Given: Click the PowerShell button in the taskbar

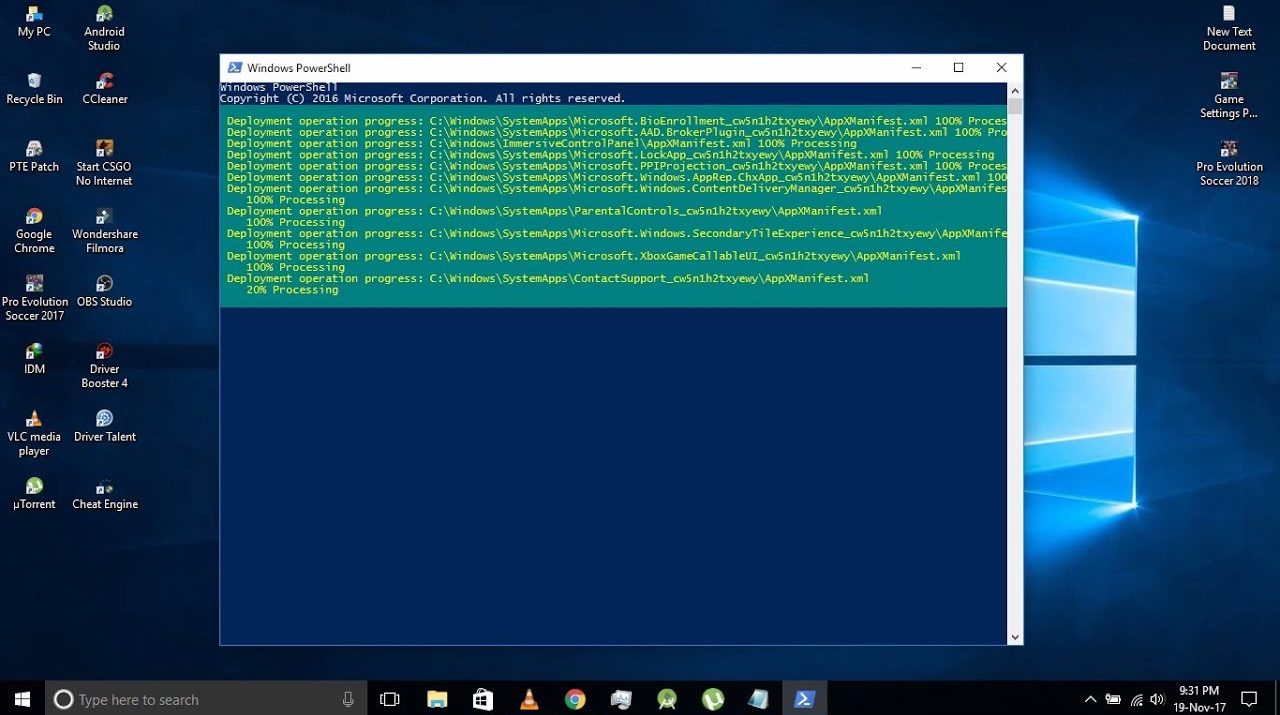Looking at the screenshot, I should [x=804, y=699].
